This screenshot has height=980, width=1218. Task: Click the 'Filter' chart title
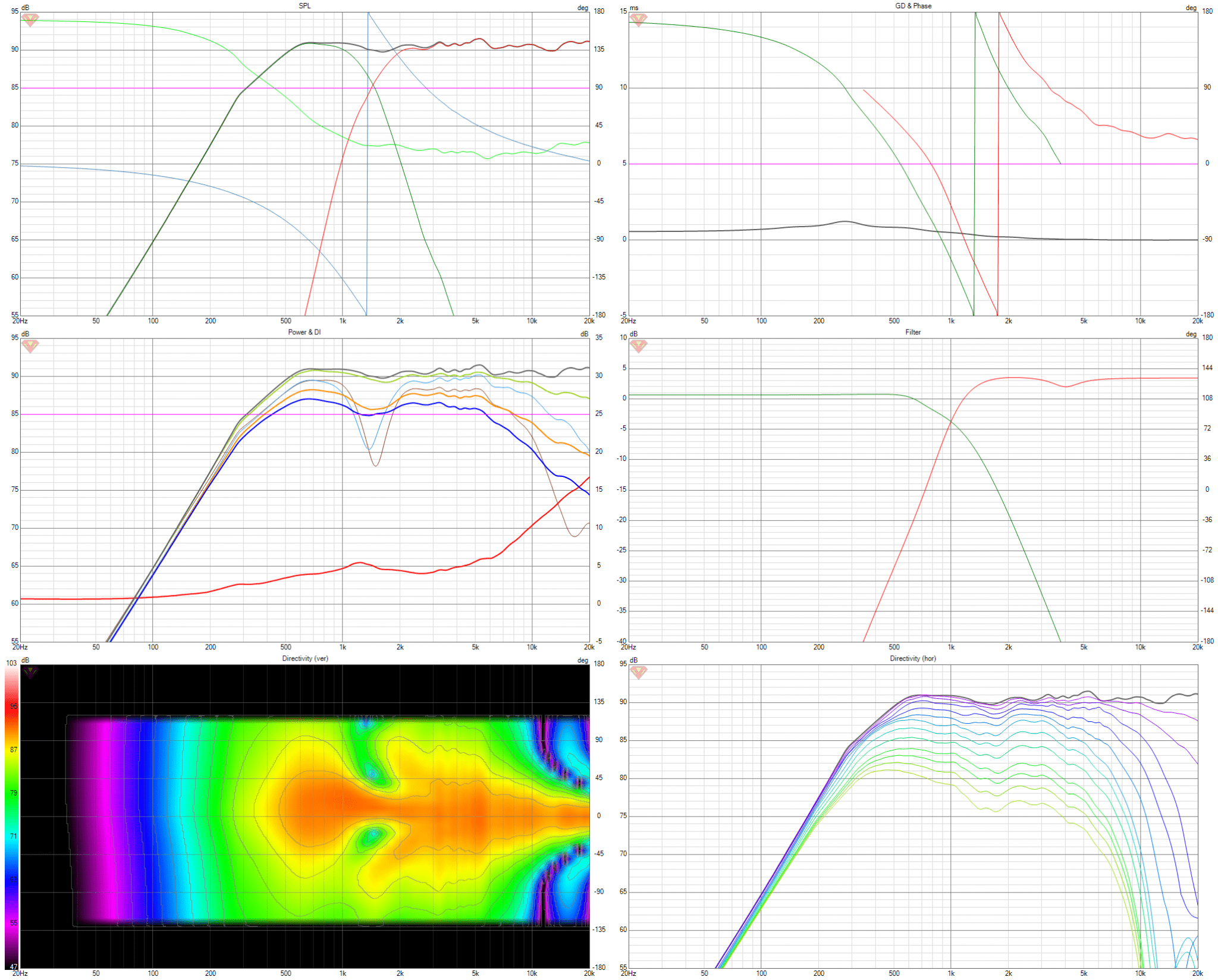tap(913, 332)
